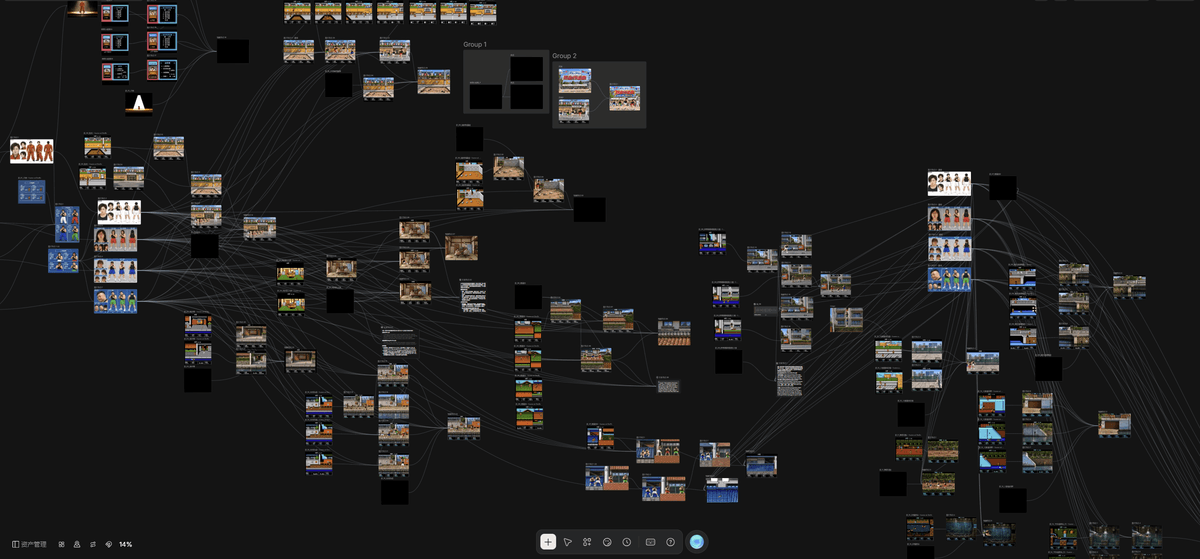Select the white cone light image node
Image resolution: width=1200 pixels, height=559 pixels.
tap(139, 103)
